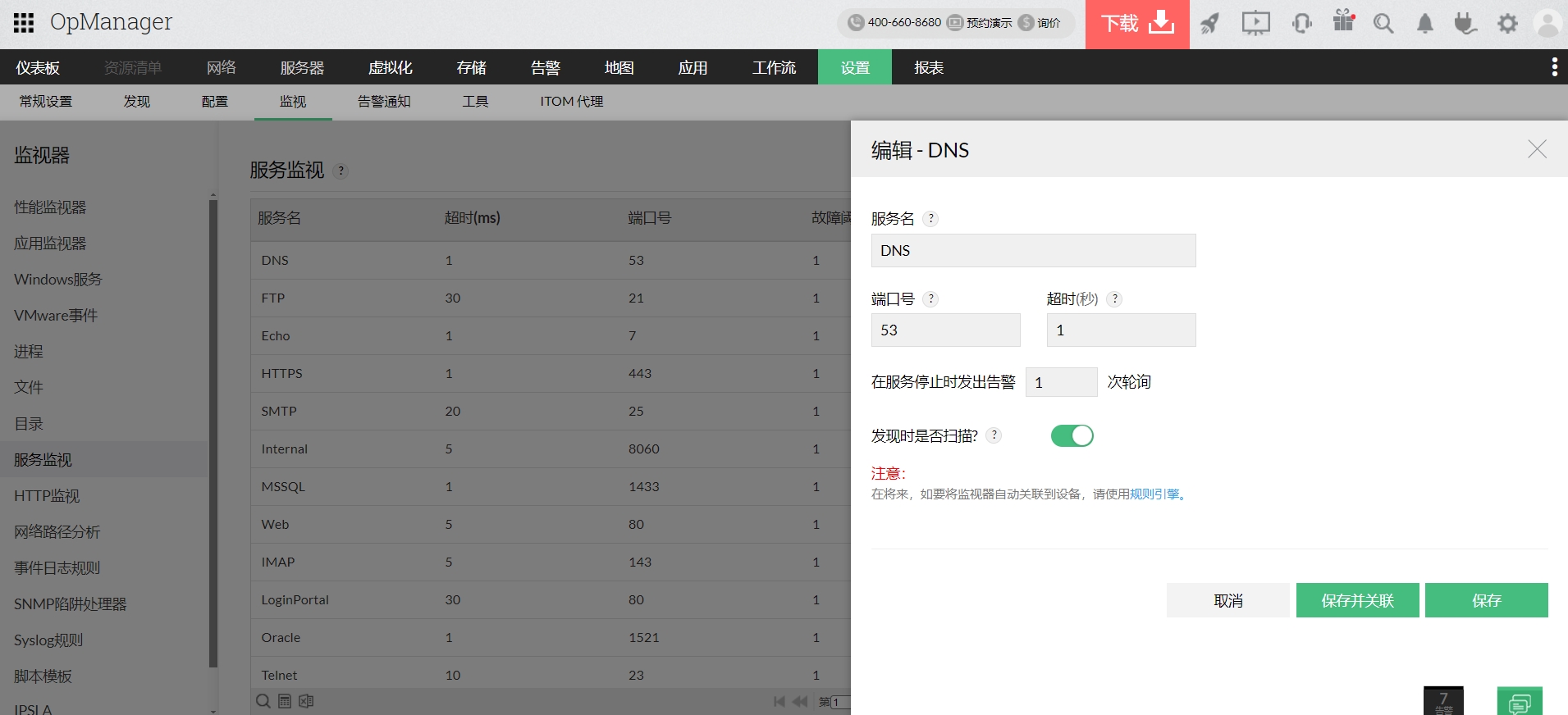The width and height of the screenshot is (1568, 715).
Task: Click the 服务名 input field
Action: (x=1034, y=251)
